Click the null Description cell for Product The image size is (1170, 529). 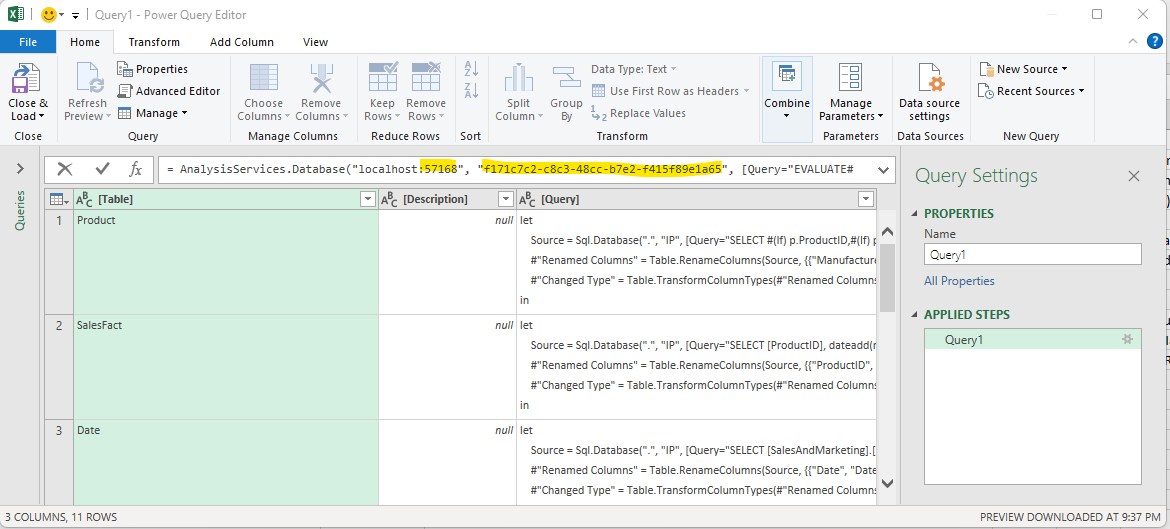pyautogui.click(x=447, y=262)
